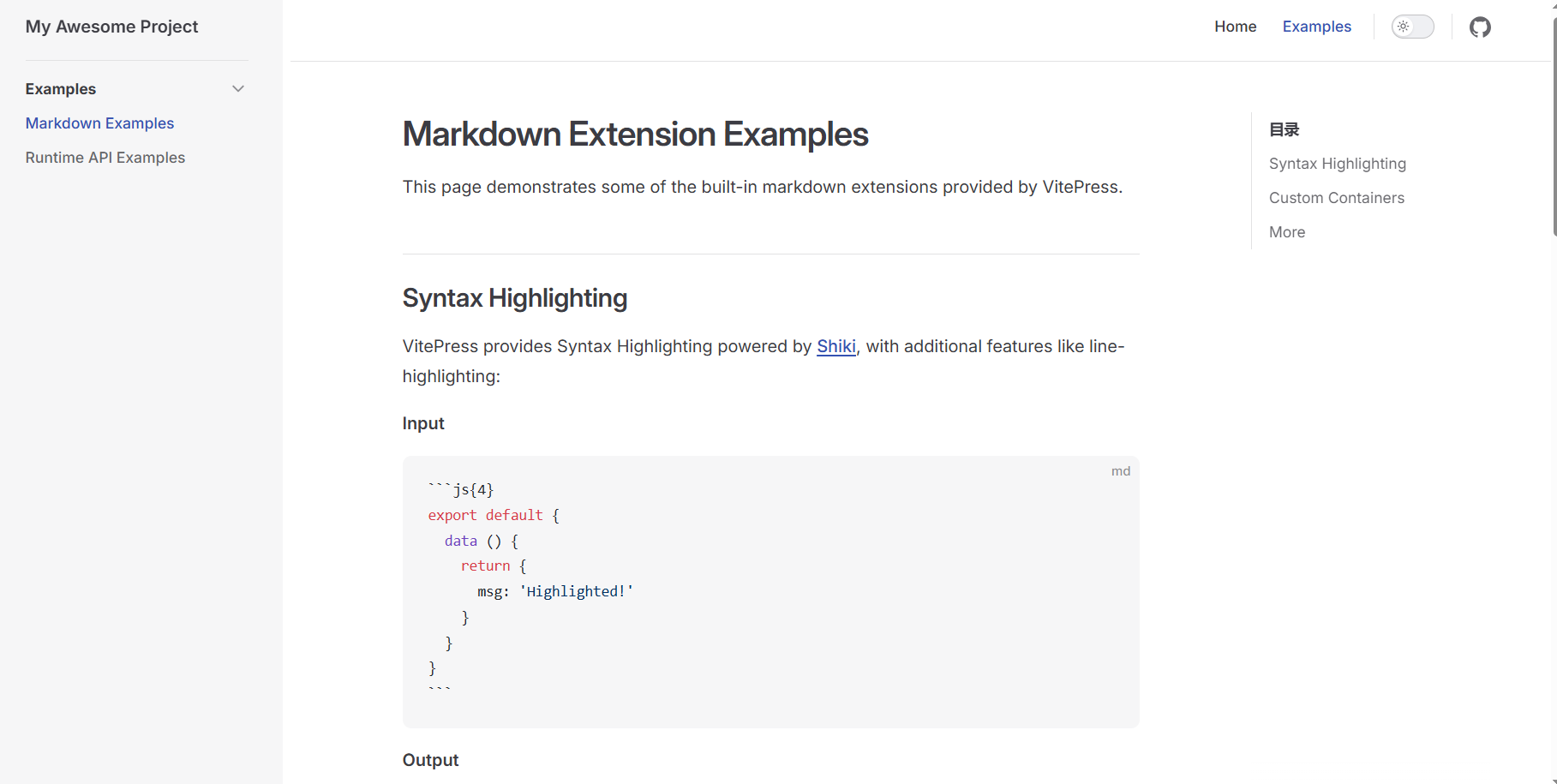
Task: Click the Syntax Highlighting section heading
Action: tap(515, 298)
